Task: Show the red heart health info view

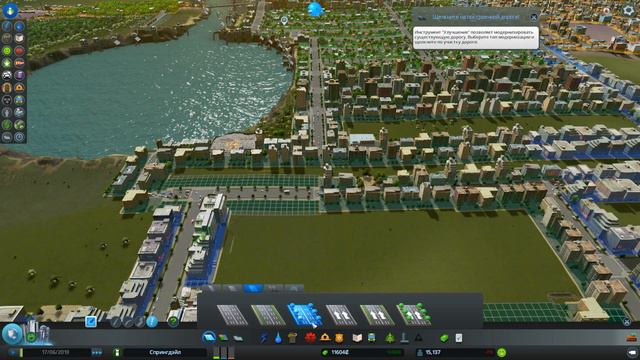Action: click(19, 51)
